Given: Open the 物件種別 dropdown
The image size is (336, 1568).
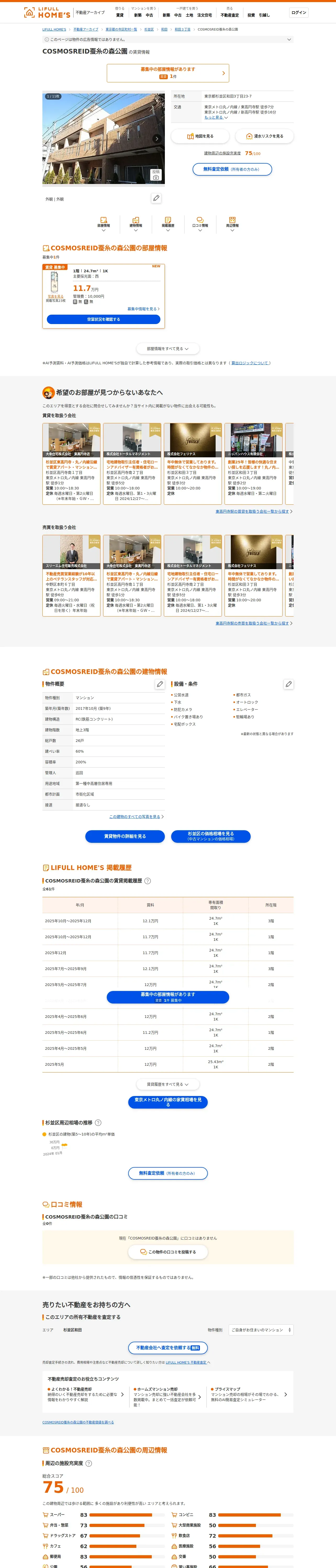Looking at the screenshot, I should point(261,1330).
